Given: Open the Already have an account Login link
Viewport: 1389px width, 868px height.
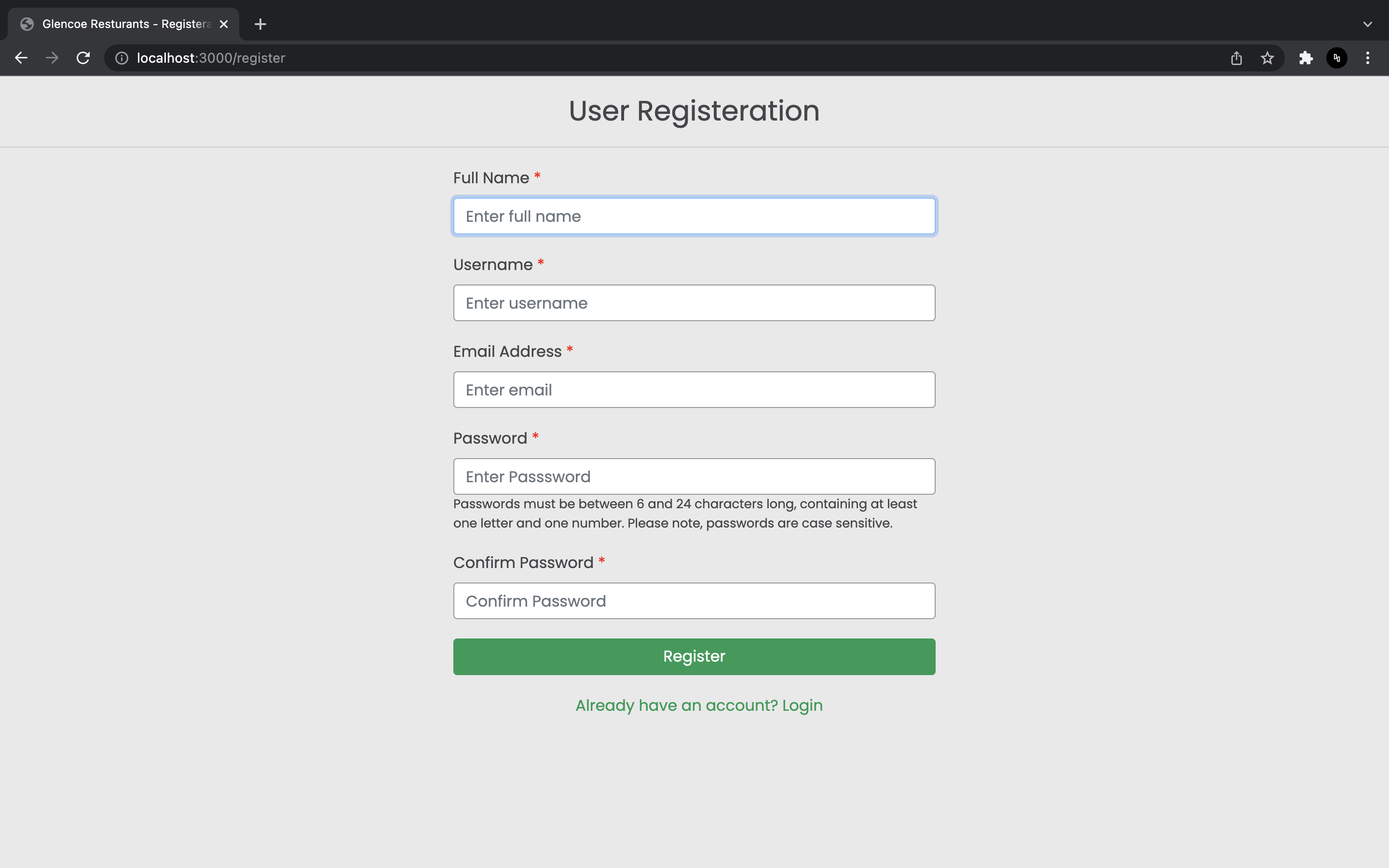Looking at the screenshot, I should (x=698, y=705).
